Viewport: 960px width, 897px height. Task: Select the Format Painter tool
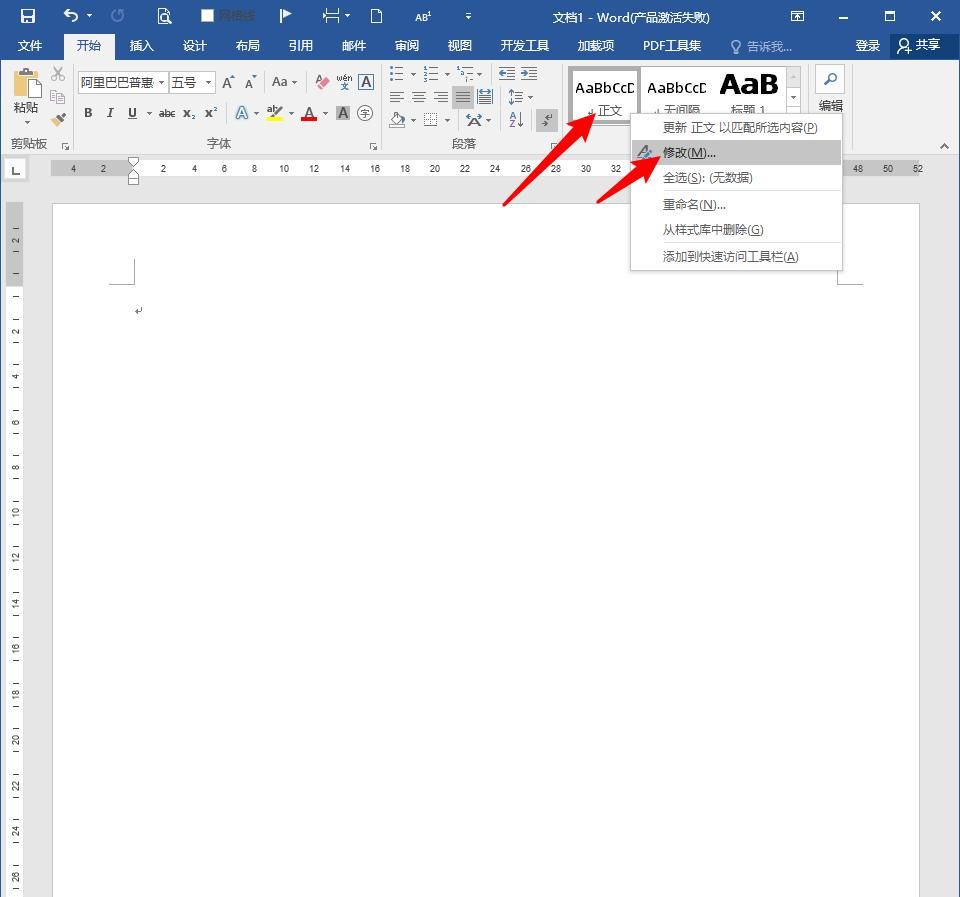click(57, 118)
